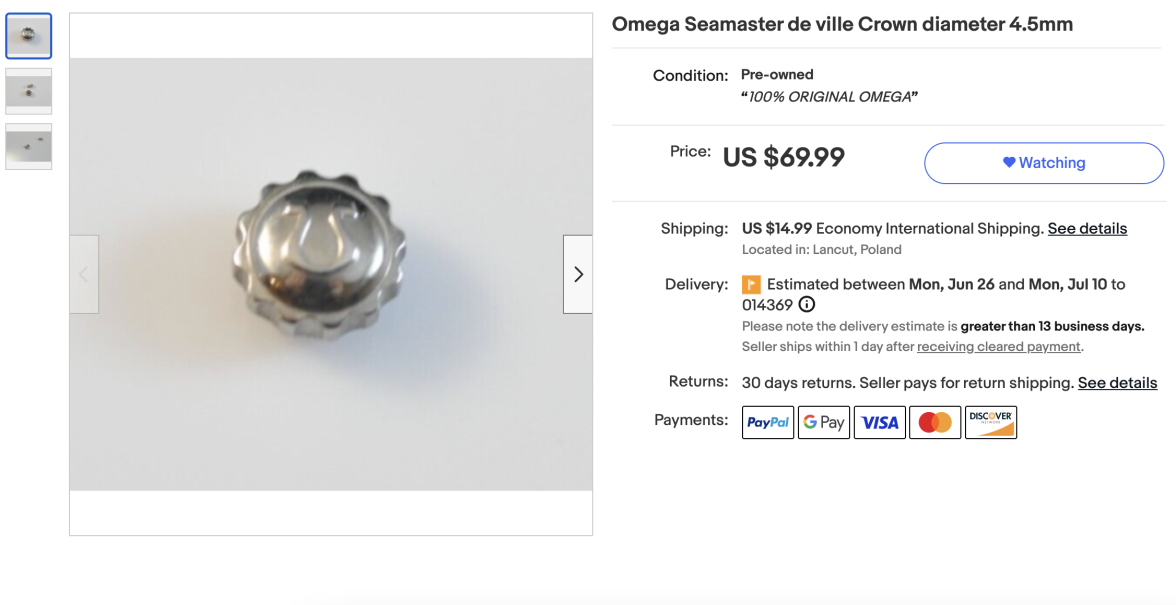This screenshot has height=605, width=1176.
Task: Click receiving cleared payment link
Action: pos(998,347)
